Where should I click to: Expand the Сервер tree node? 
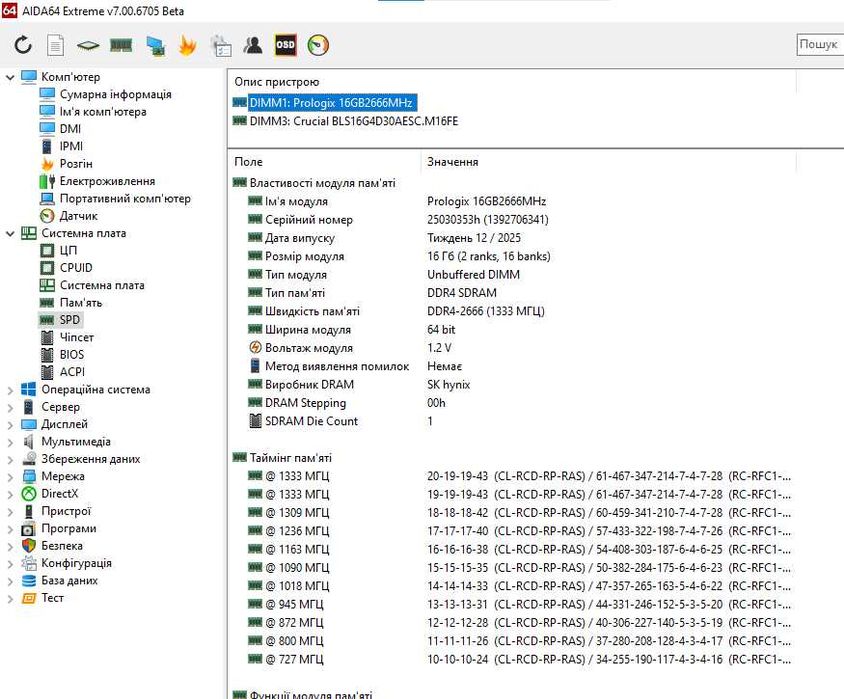click(x=10, y=407)
